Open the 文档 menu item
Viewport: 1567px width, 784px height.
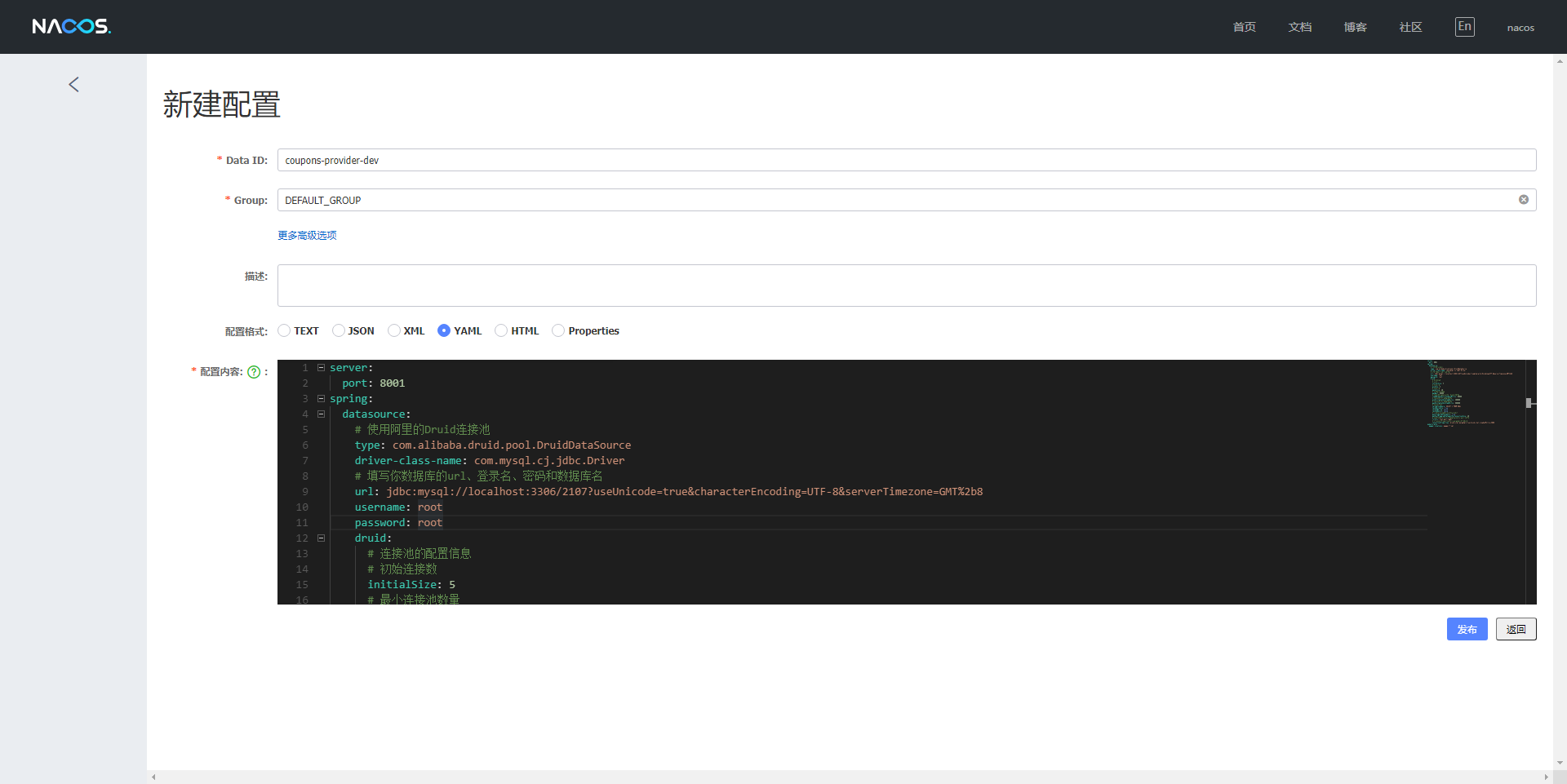(x=1299, y=27)
